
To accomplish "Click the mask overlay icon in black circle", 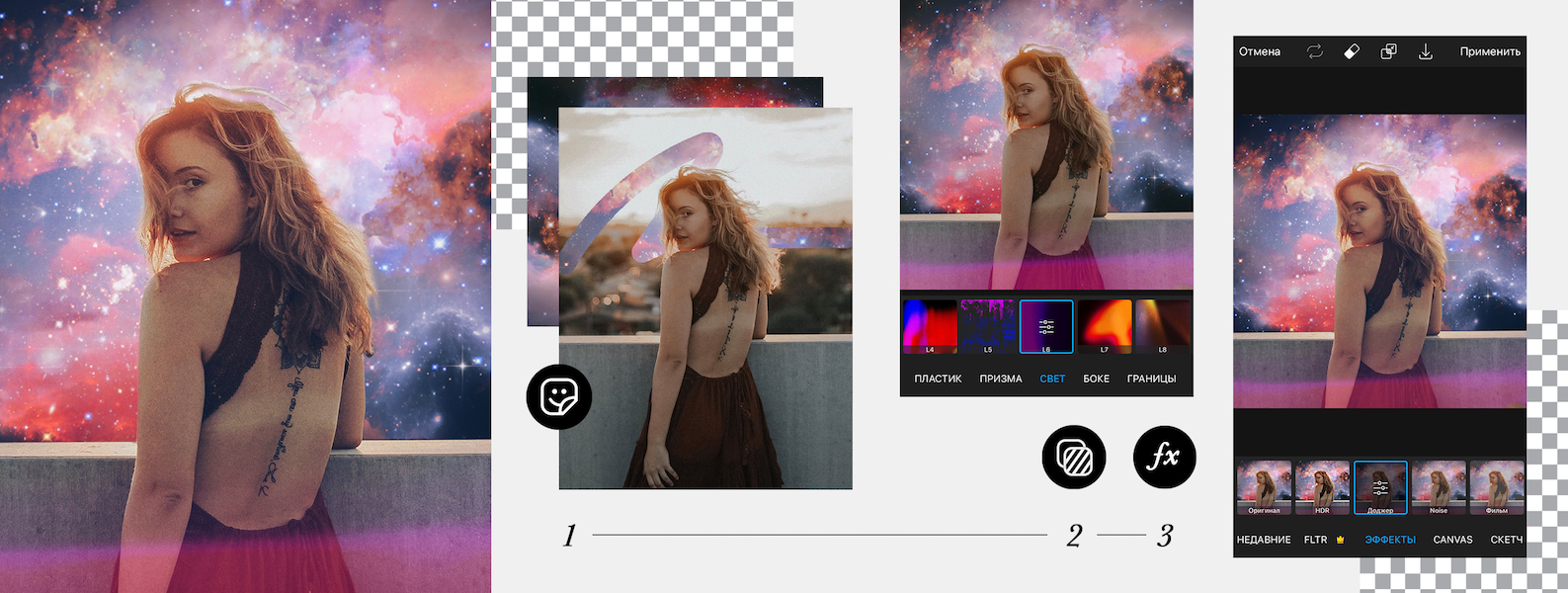I will click(x=1074, y=458).
